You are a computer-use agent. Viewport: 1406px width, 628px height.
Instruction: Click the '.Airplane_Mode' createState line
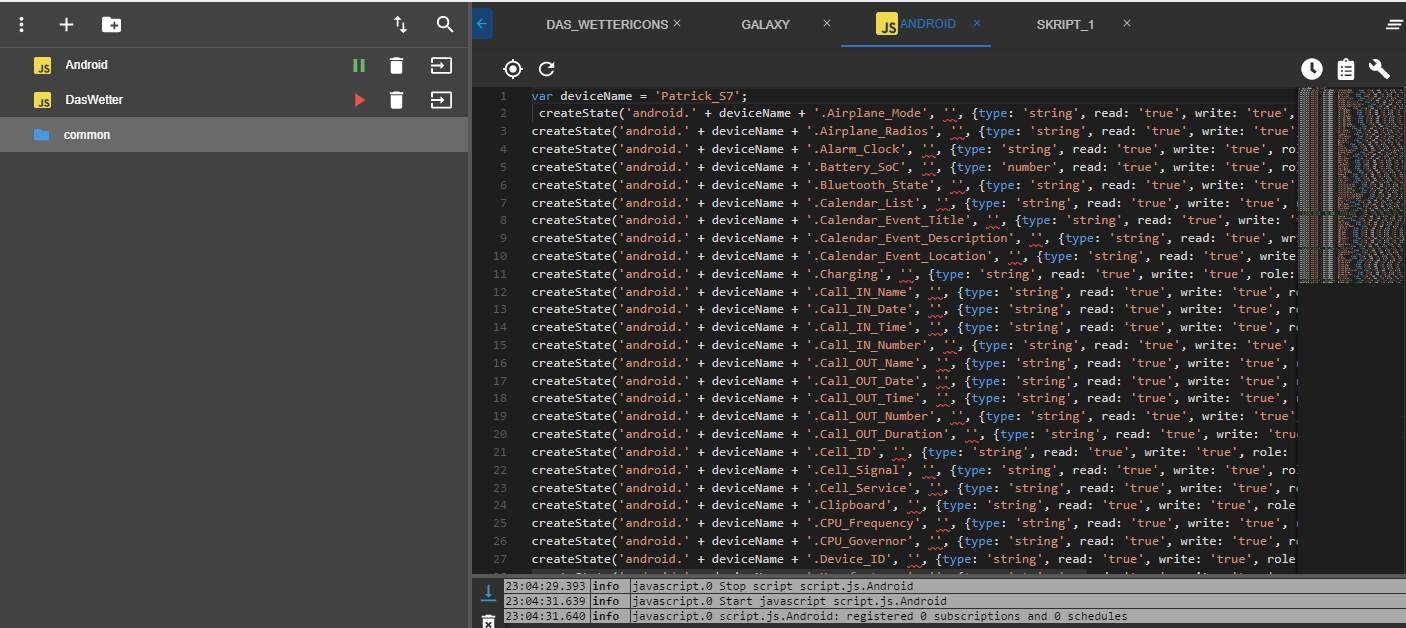pos(913,114)
